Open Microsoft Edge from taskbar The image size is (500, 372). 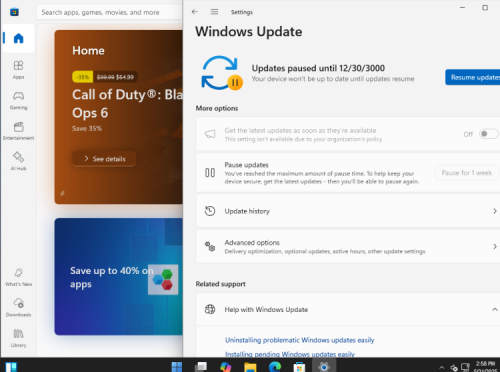(275, 367)
